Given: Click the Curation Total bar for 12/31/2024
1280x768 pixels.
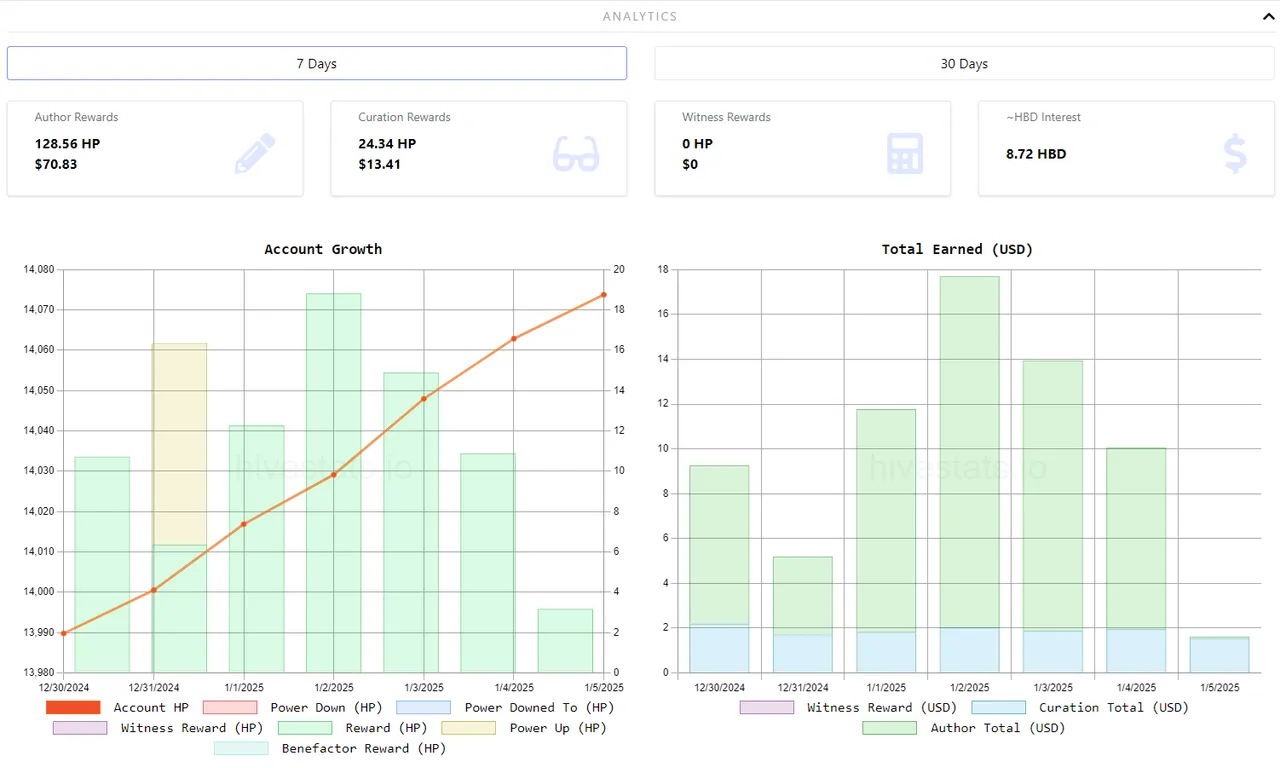Looking at the screenshot, I should pyautogui.click(x=803, y=653).
